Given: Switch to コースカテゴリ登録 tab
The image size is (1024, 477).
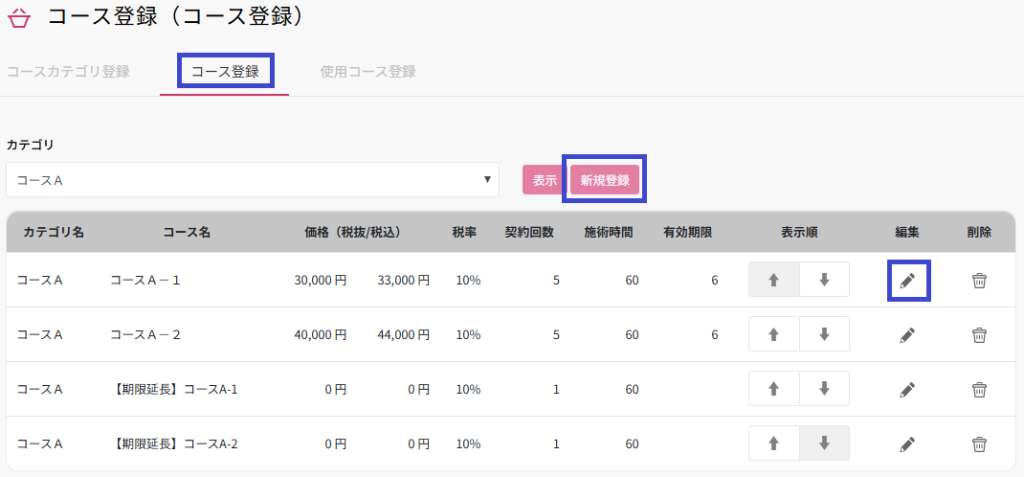Looking at the screenshot, I should point(68,72).
